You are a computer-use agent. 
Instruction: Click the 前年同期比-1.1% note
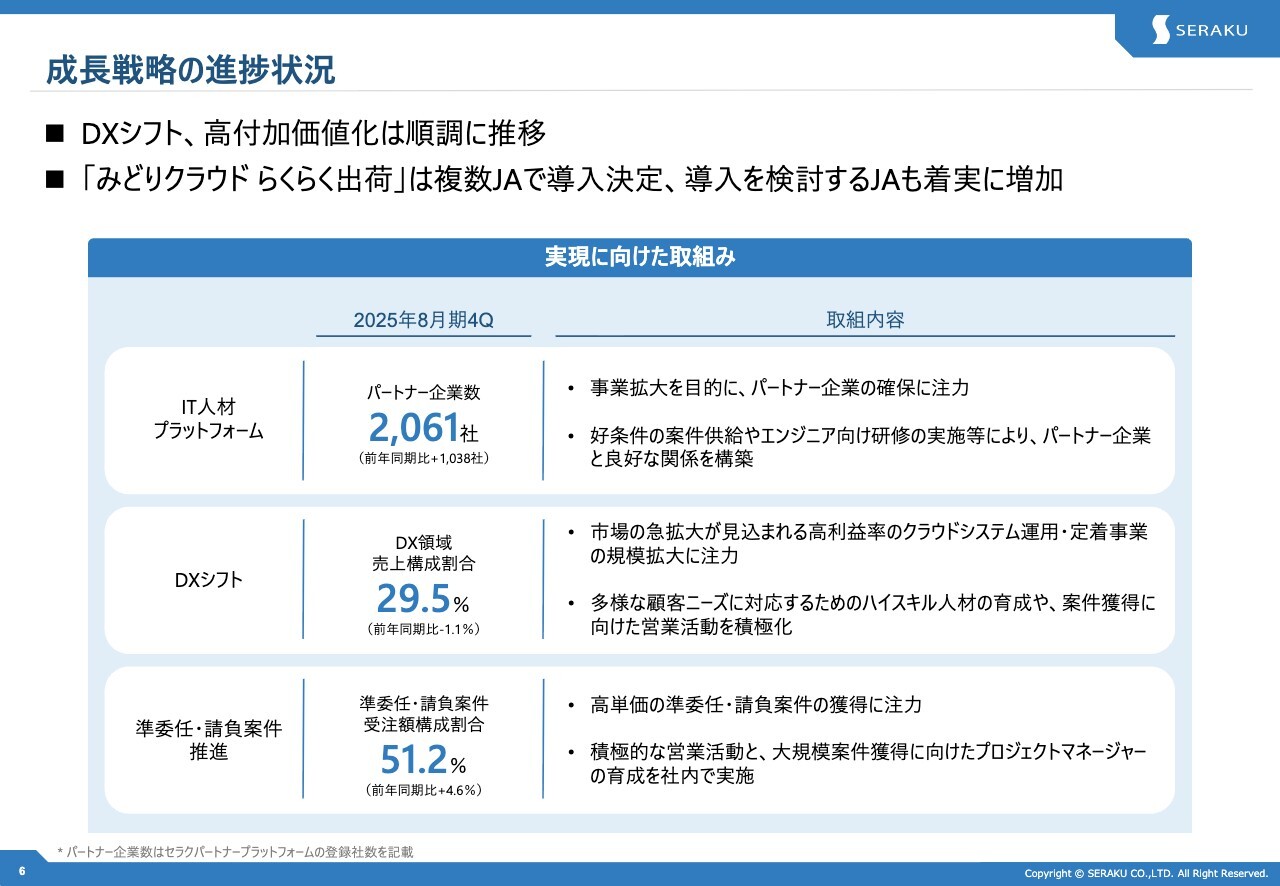[x=423, y=629]
